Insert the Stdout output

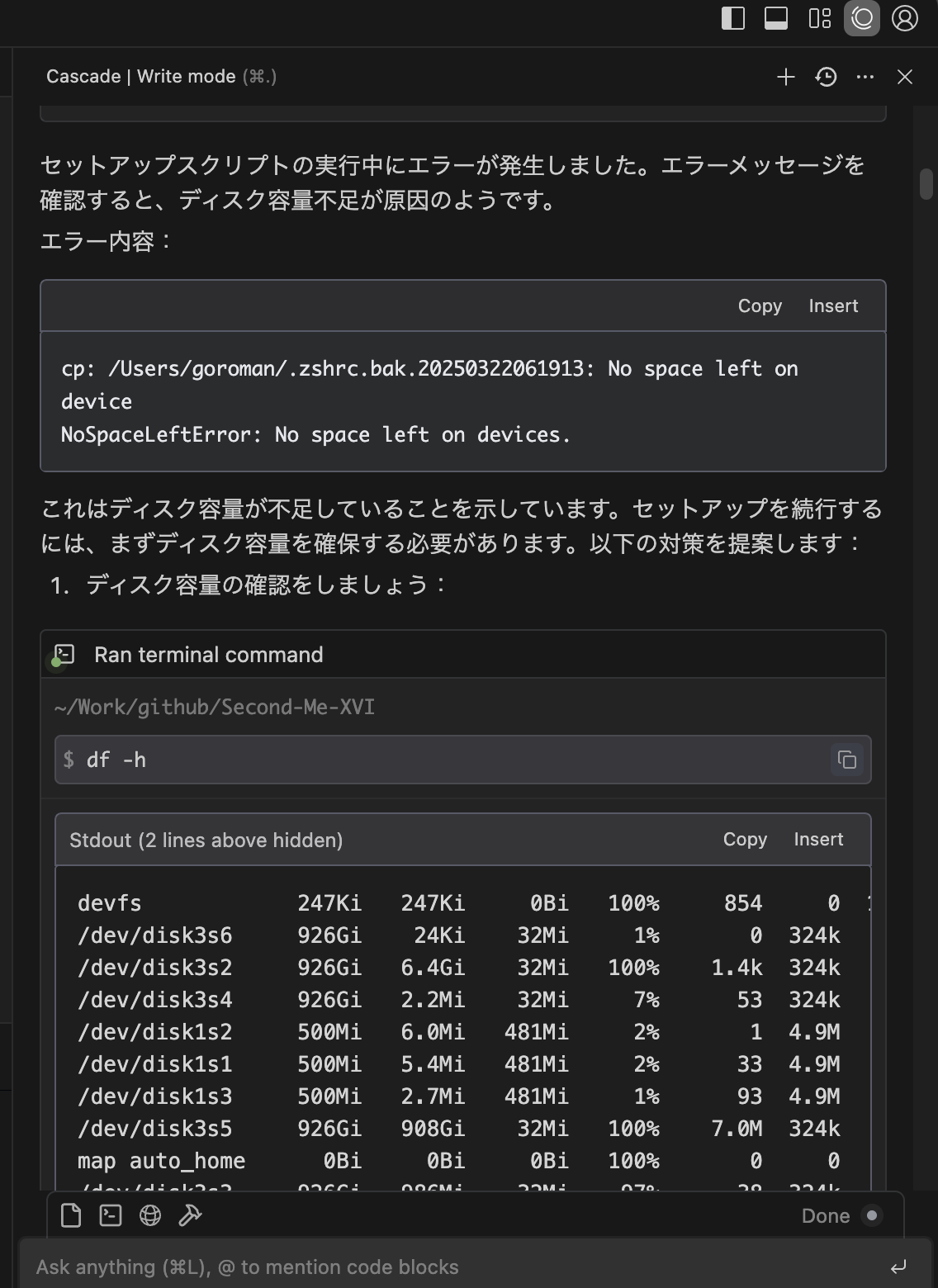[818, 840]
